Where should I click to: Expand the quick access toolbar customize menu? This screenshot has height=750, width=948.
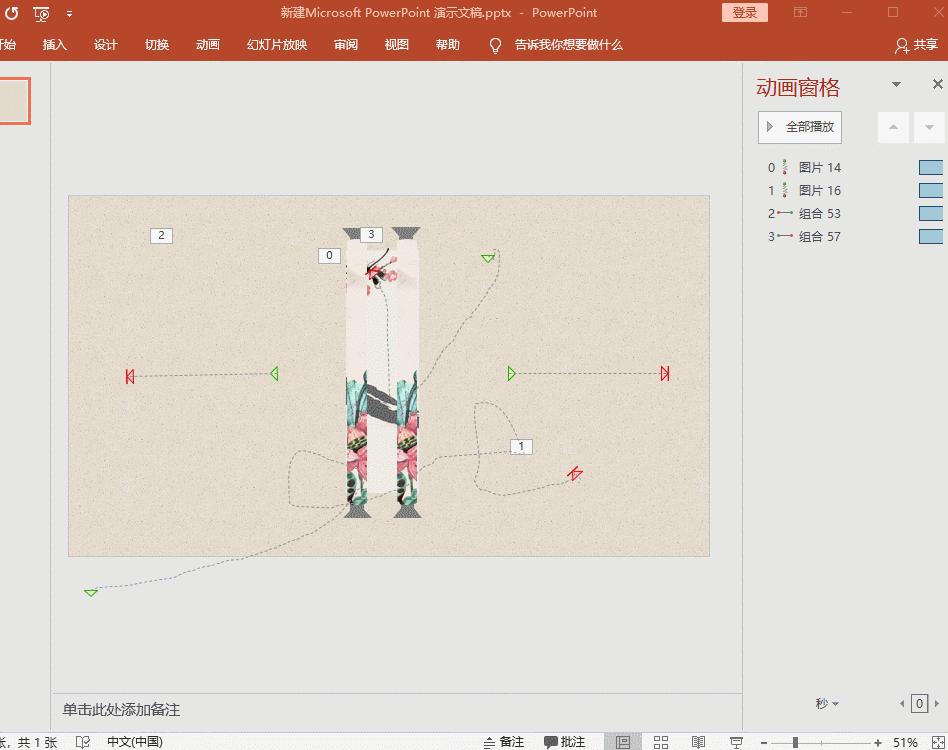click(x=69, y=13)
